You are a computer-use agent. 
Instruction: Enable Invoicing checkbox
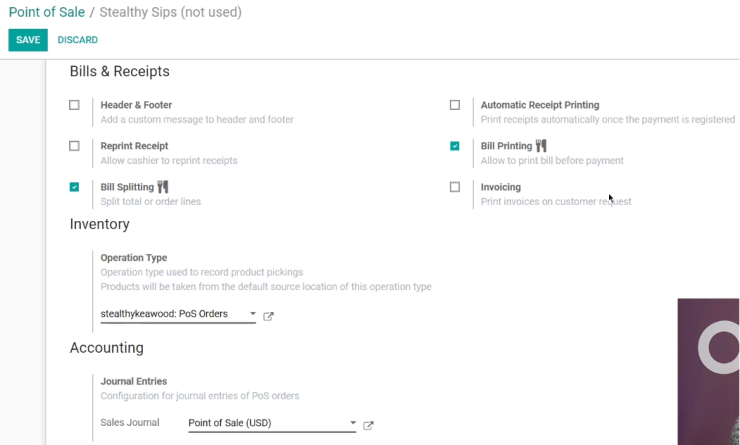454,187
